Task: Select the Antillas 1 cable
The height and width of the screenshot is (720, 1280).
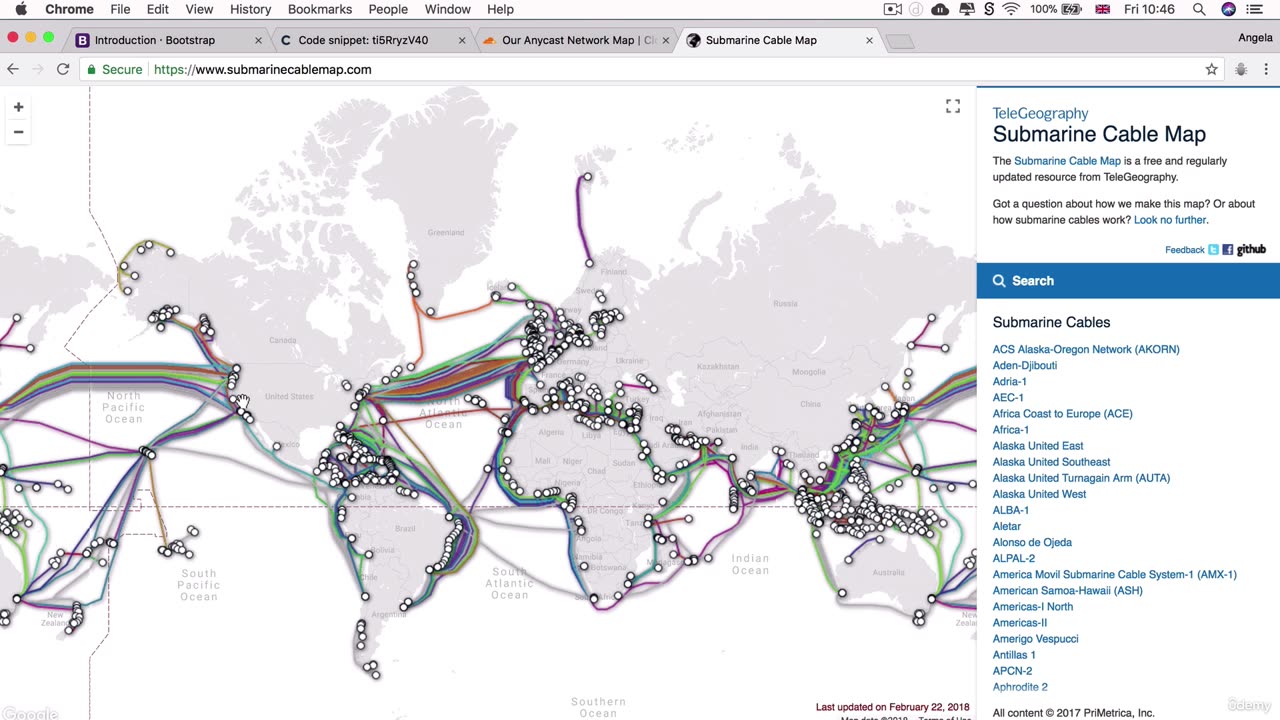Action: [1014, 654]
